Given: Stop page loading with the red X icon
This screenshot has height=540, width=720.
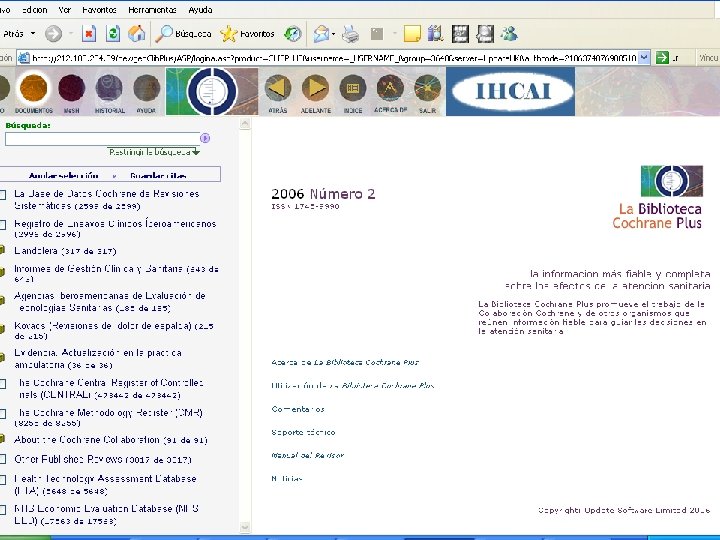Looking at the screenshot, I should pyautogui.click(x=89, y=34).
